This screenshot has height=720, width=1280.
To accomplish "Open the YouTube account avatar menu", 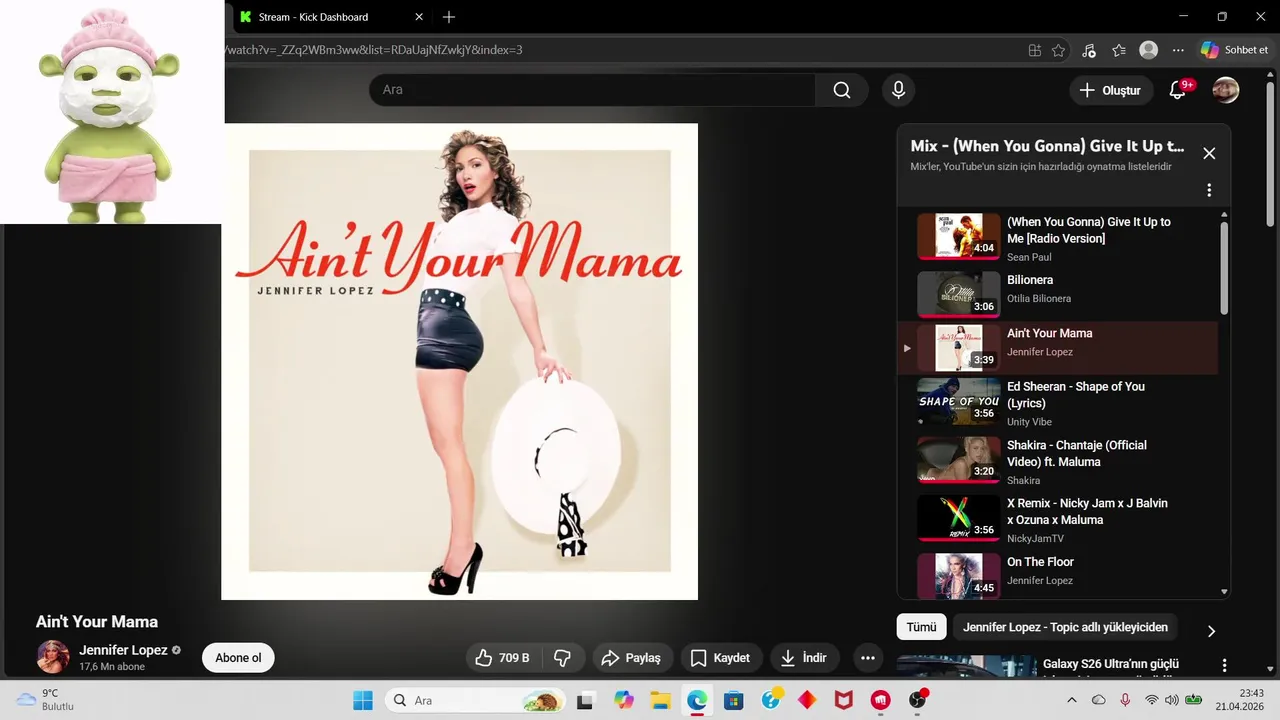I will tap(1225, 90).
